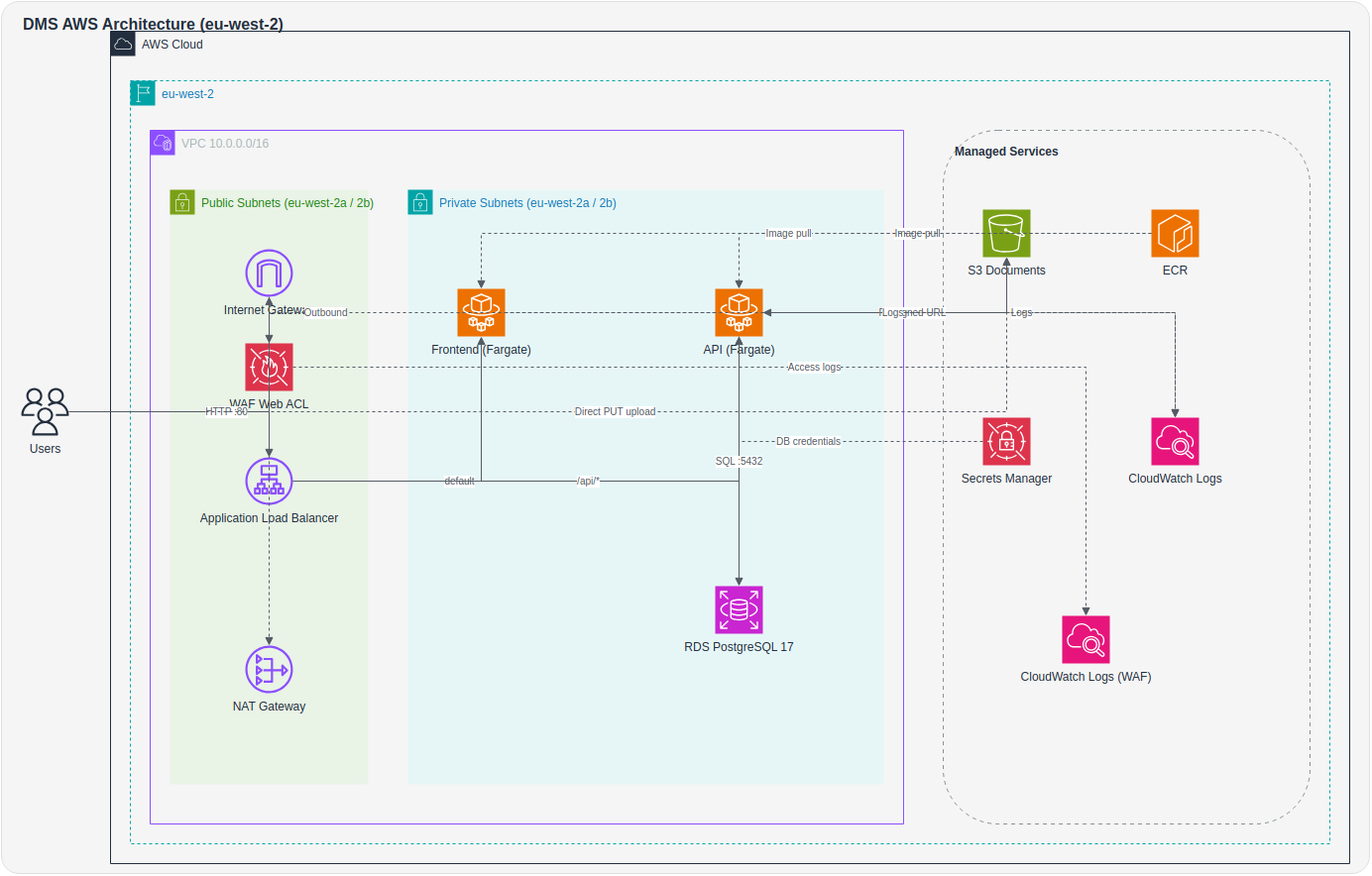Click the S3 Documents bucket icon

click(x=1006, y=233)
